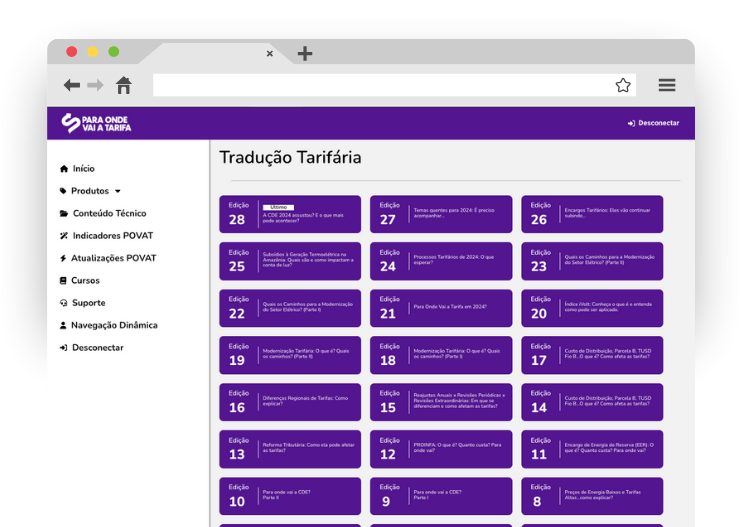Open Cursos in the sidebar
This screenshot has width=740, height=527.
tap(85, 281)
